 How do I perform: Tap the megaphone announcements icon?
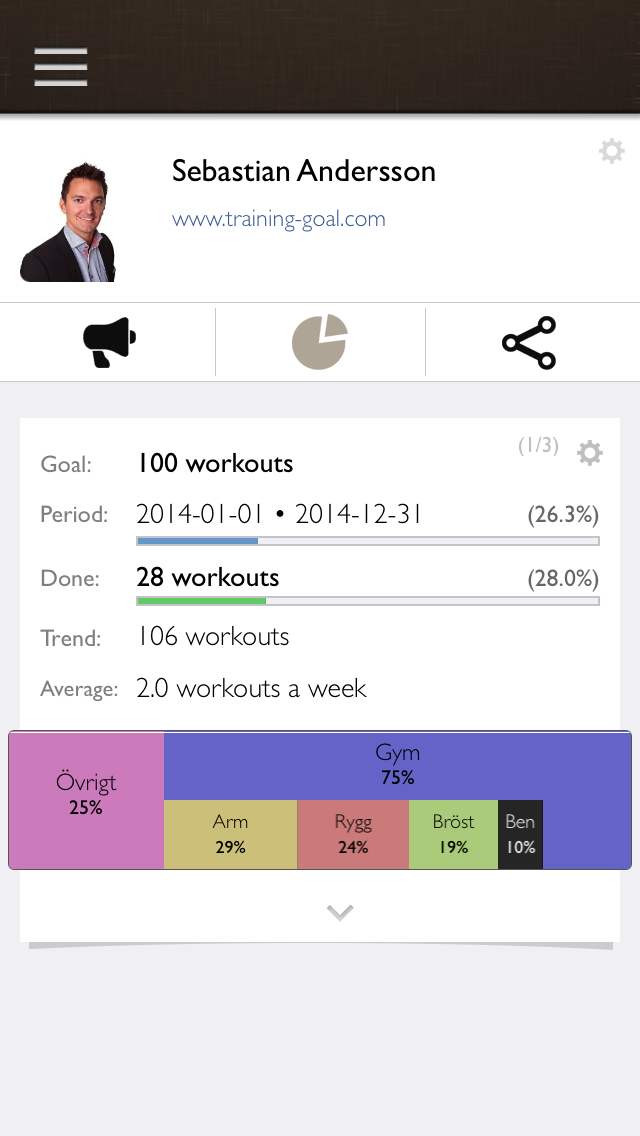(x=109, y=342)
